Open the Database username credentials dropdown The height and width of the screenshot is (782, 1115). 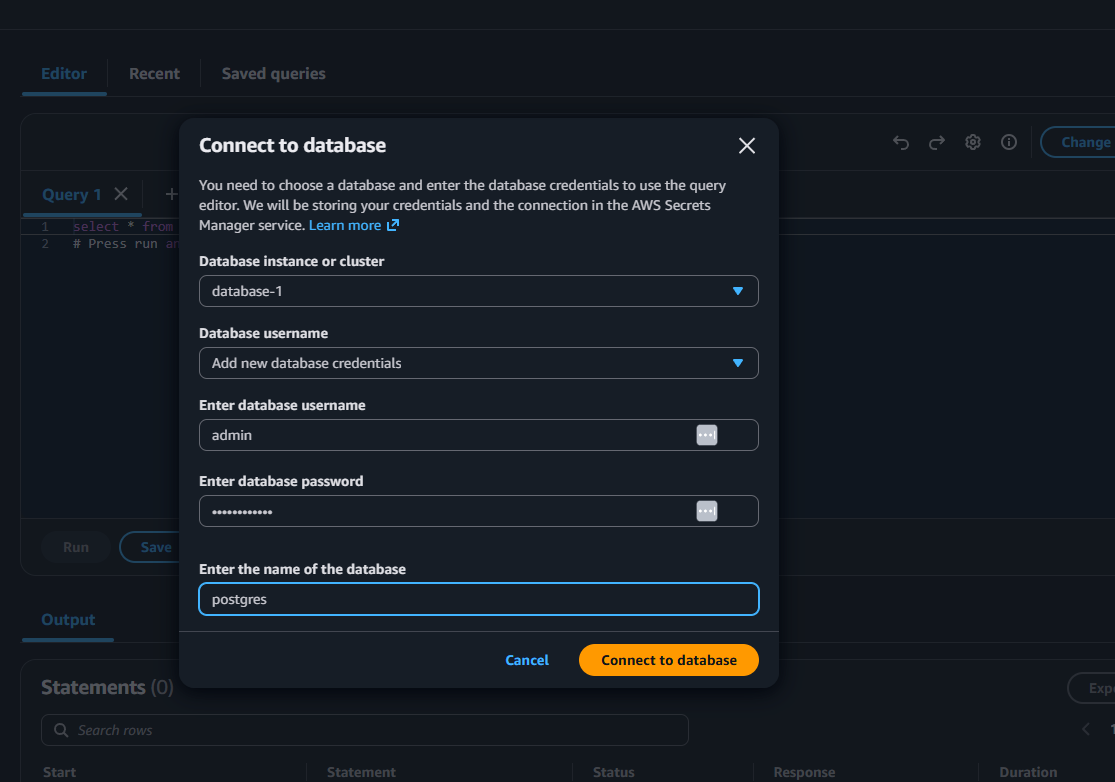pyautogui.click(x=479, y=363)
